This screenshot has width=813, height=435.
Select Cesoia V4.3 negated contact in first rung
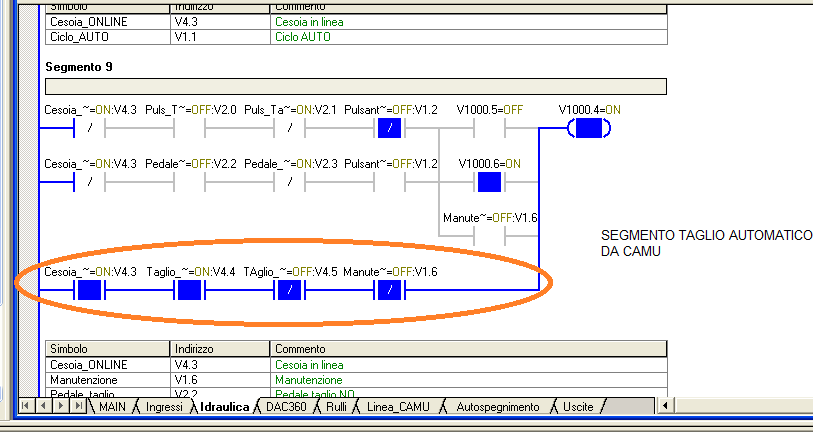[89, 128]
